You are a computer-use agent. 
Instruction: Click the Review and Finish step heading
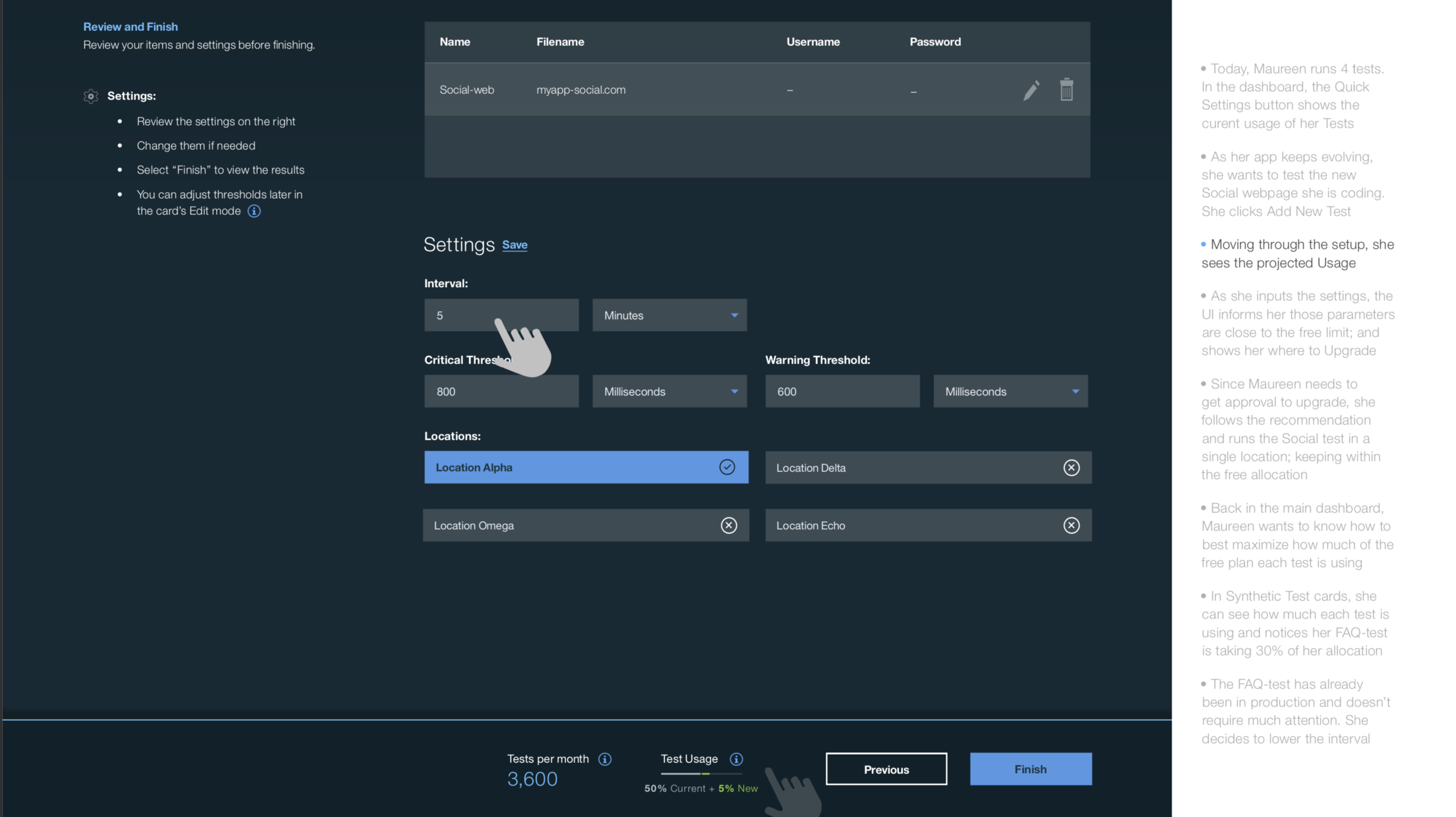(130, 27)
